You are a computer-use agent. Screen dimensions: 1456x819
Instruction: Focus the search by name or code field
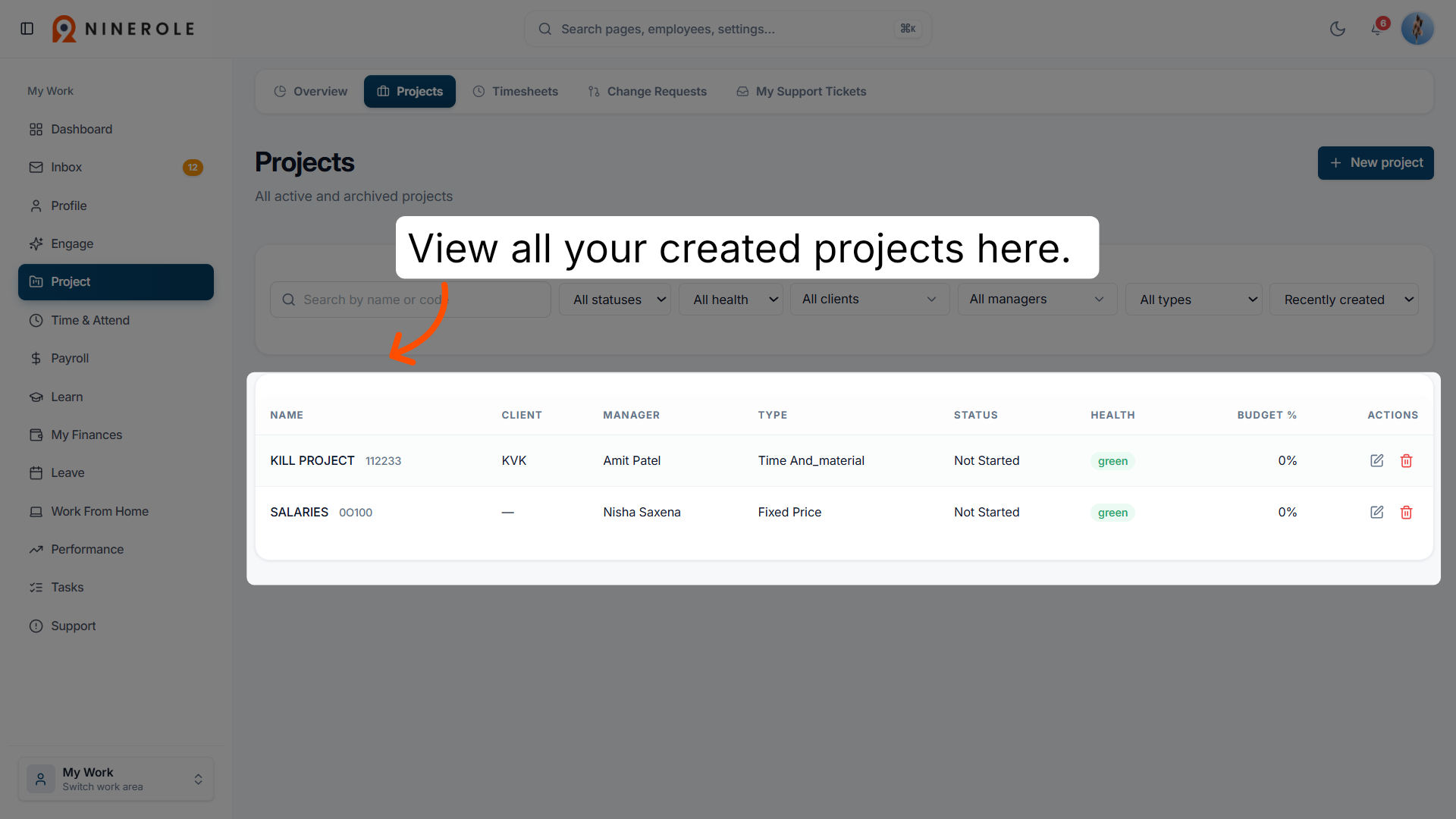click(x=410, y=300)
